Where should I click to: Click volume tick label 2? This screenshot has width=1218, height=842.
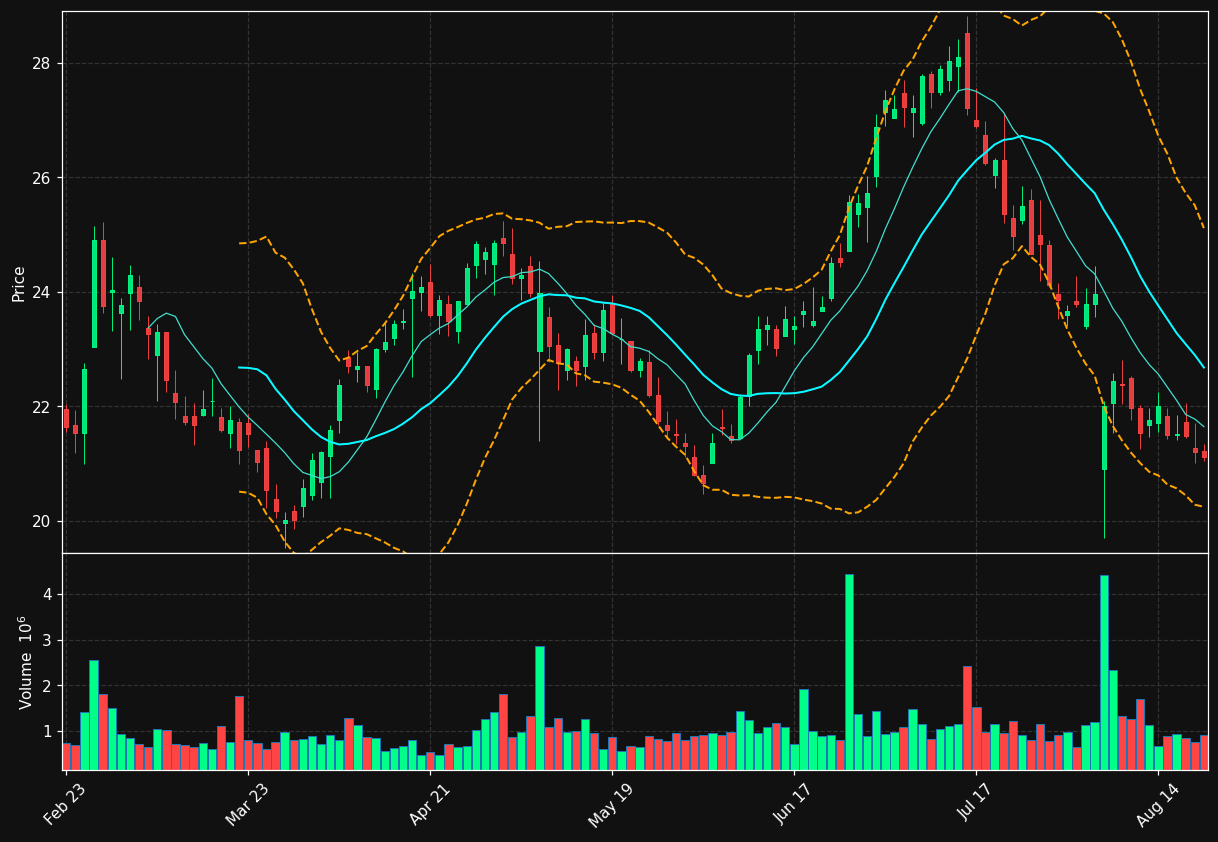point(47,686)
